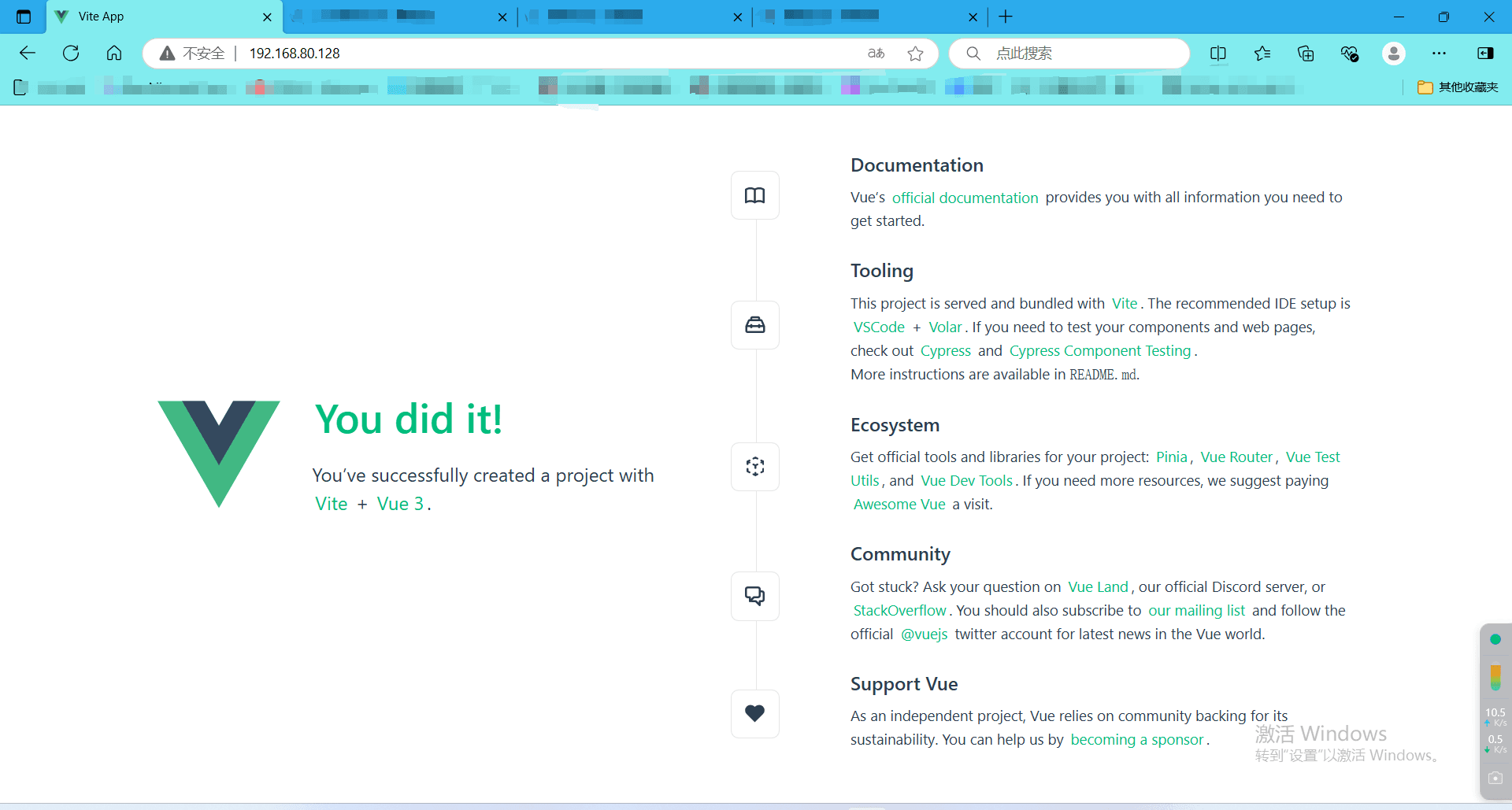Add page to favorites with star icon
The image size is (1512, 810).
click(915, 54)
